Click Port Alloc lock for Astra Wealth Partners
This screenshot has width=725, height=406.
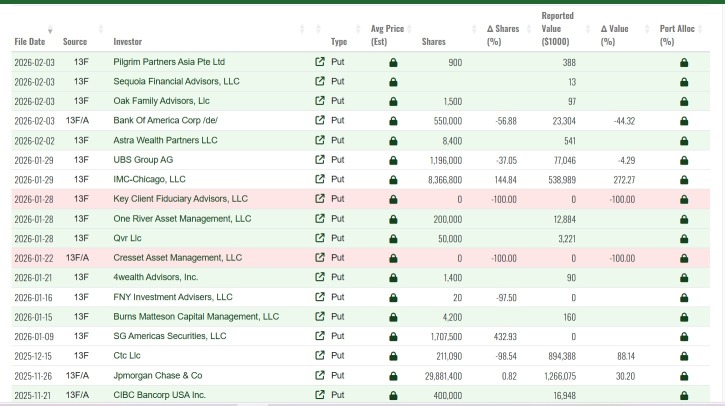684,141
